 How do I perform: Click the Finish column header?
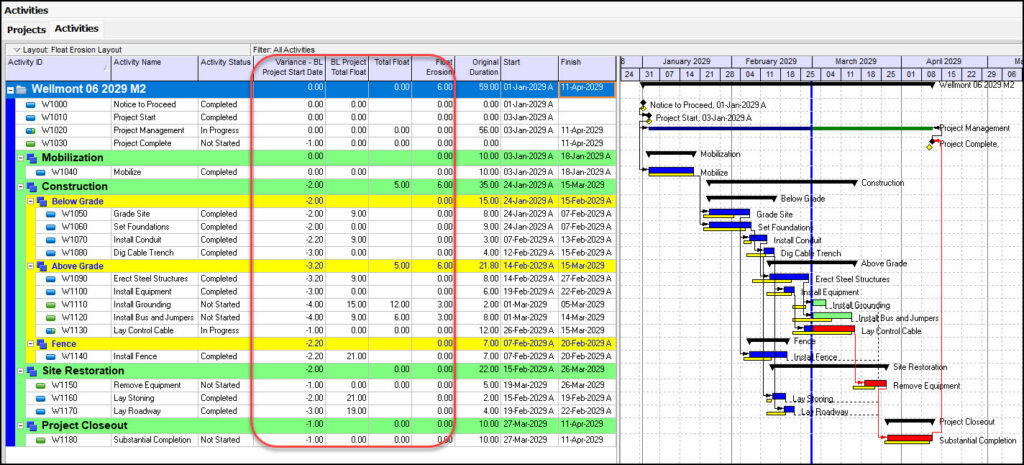[586, 68]
